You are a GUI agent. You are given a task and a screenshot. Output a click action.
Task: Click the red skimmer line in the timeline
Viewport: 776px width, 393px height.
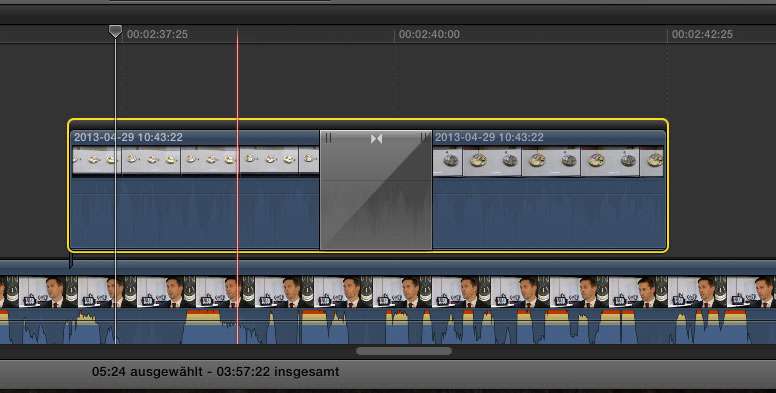tap(237, 186)
